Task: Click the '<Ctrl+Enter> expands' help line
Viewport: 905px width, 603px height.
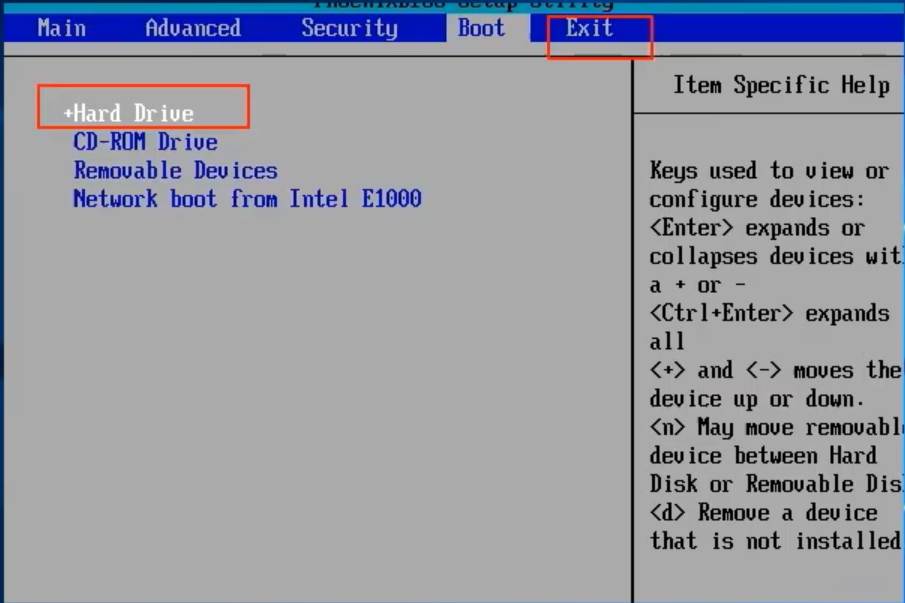Action: pos(768,313)
